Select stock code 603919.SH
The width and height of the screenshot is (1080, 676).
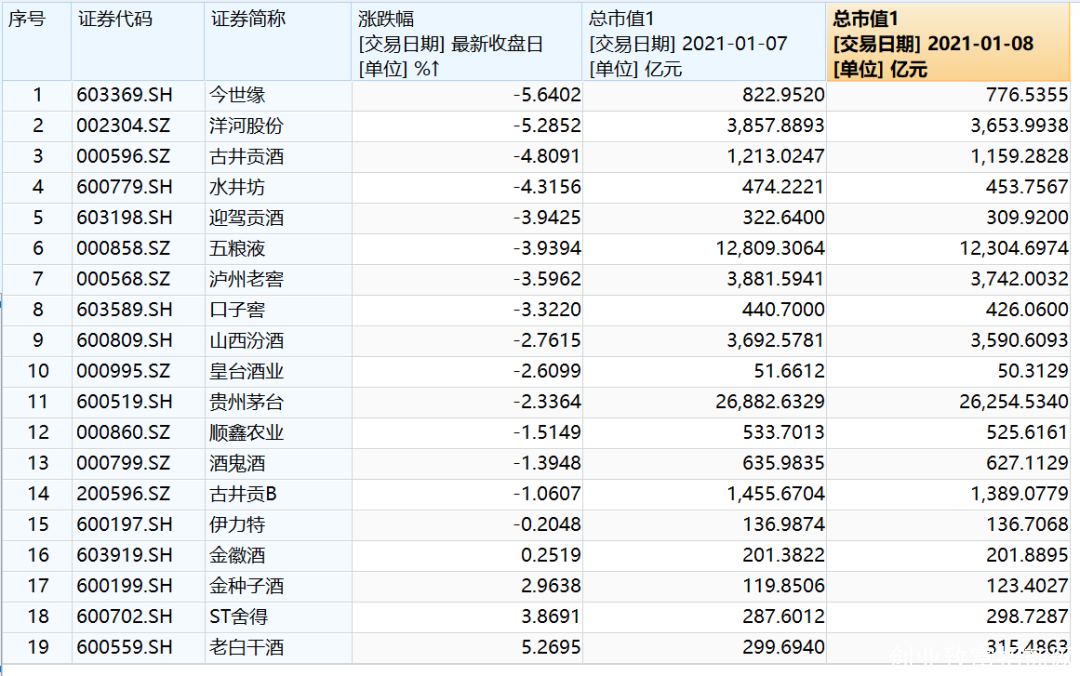(125, 555)
